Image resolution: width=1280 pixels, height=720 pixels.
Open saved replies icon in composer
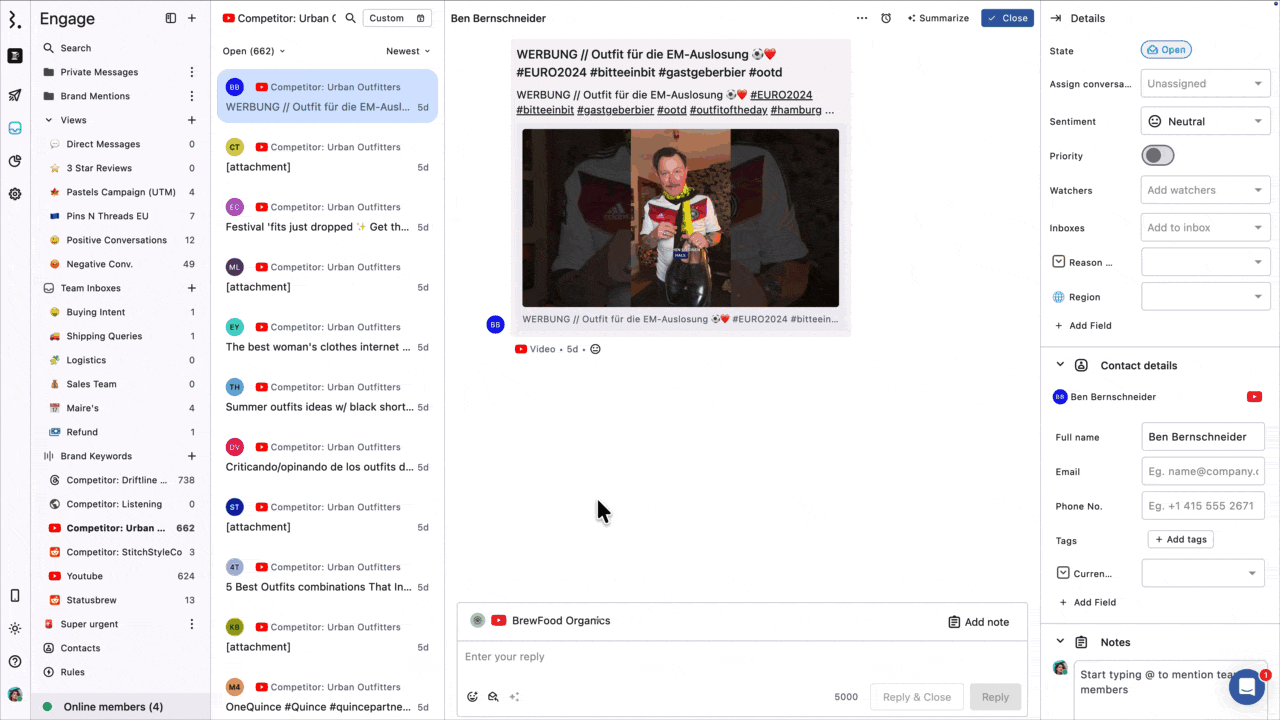[493, 697]
